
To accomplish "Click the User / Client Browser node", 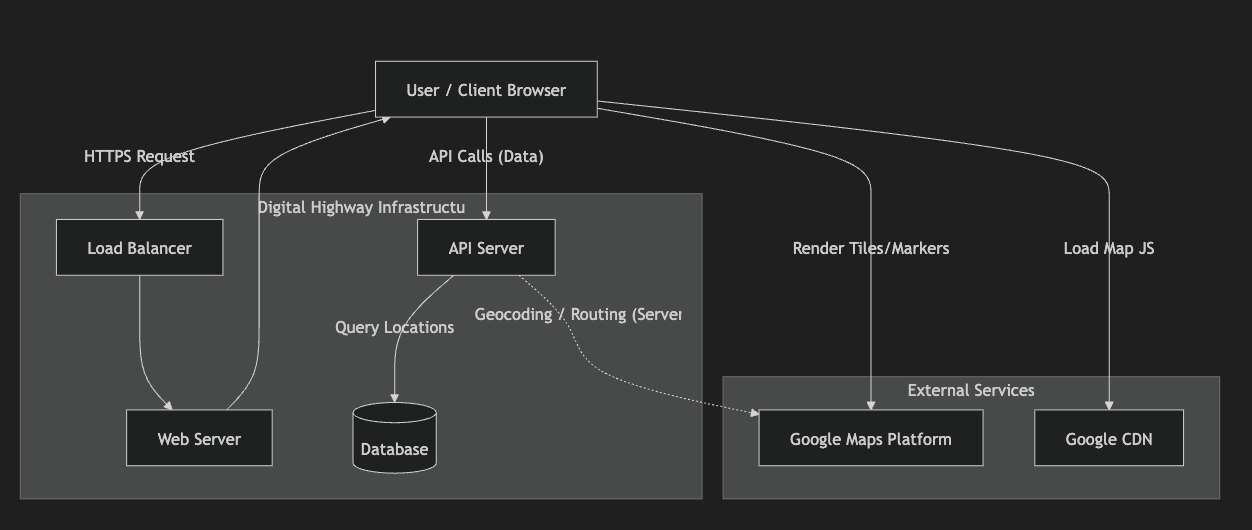I will 486,90.
